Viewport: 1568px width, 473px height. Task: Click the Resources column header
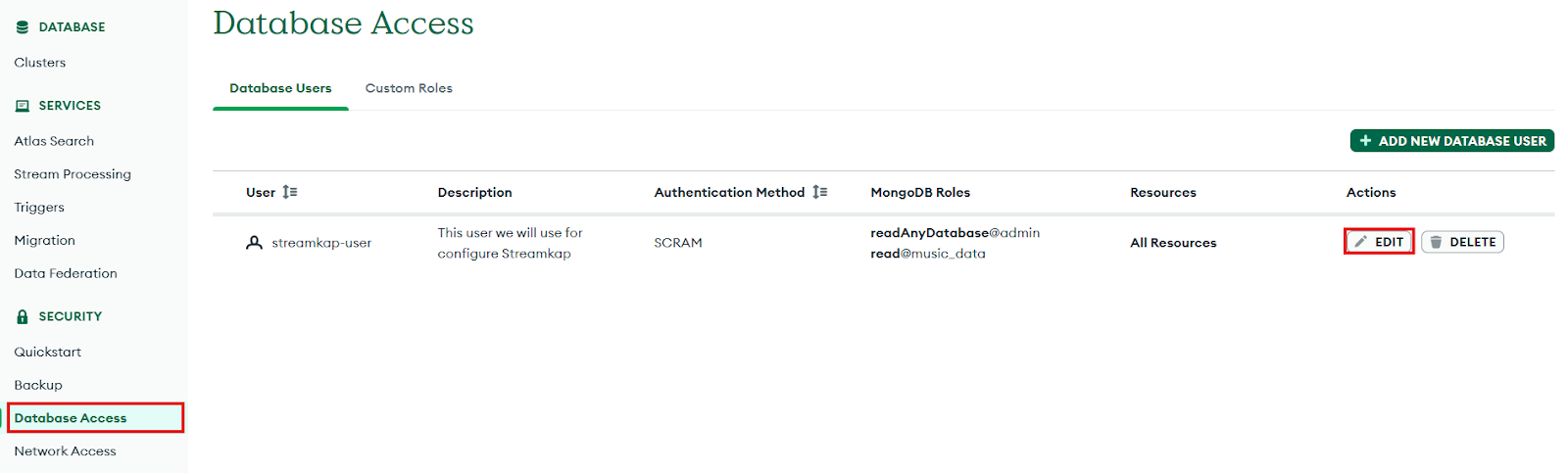[x=1163, y=192]
